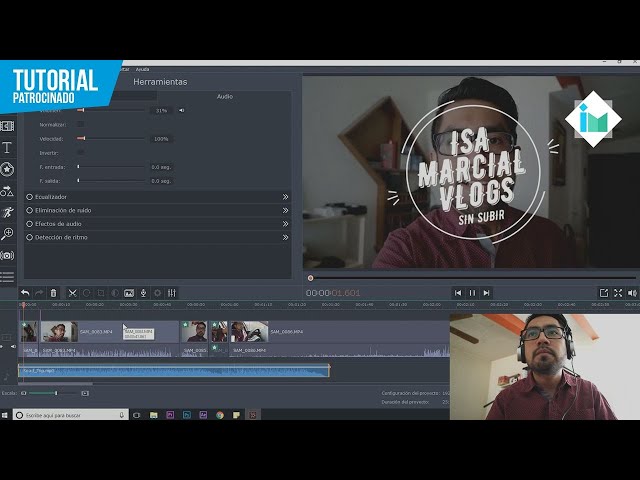Open the Ayuda menu
This screenshot has height=480, width=640.
pos(142,69)
